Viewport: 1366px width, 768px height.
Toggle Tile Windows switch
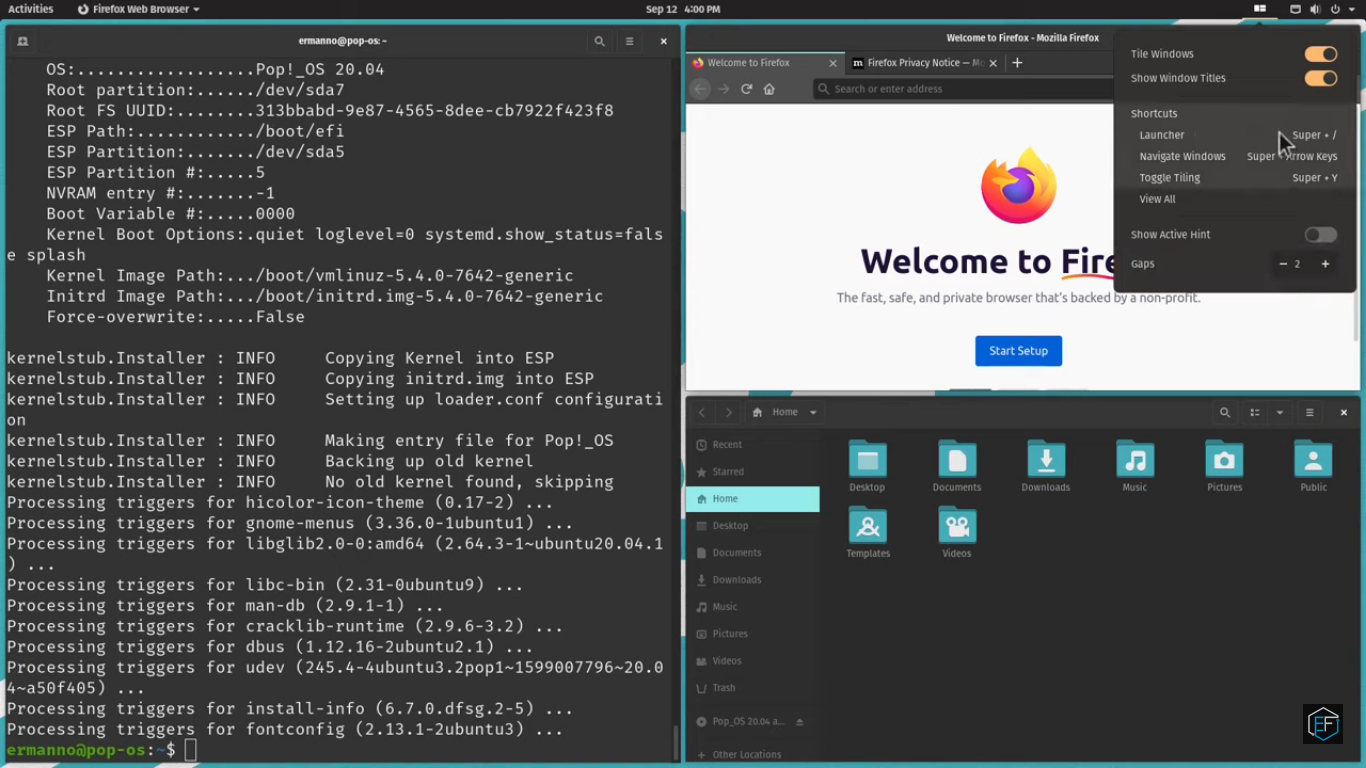click(1320, 54)
